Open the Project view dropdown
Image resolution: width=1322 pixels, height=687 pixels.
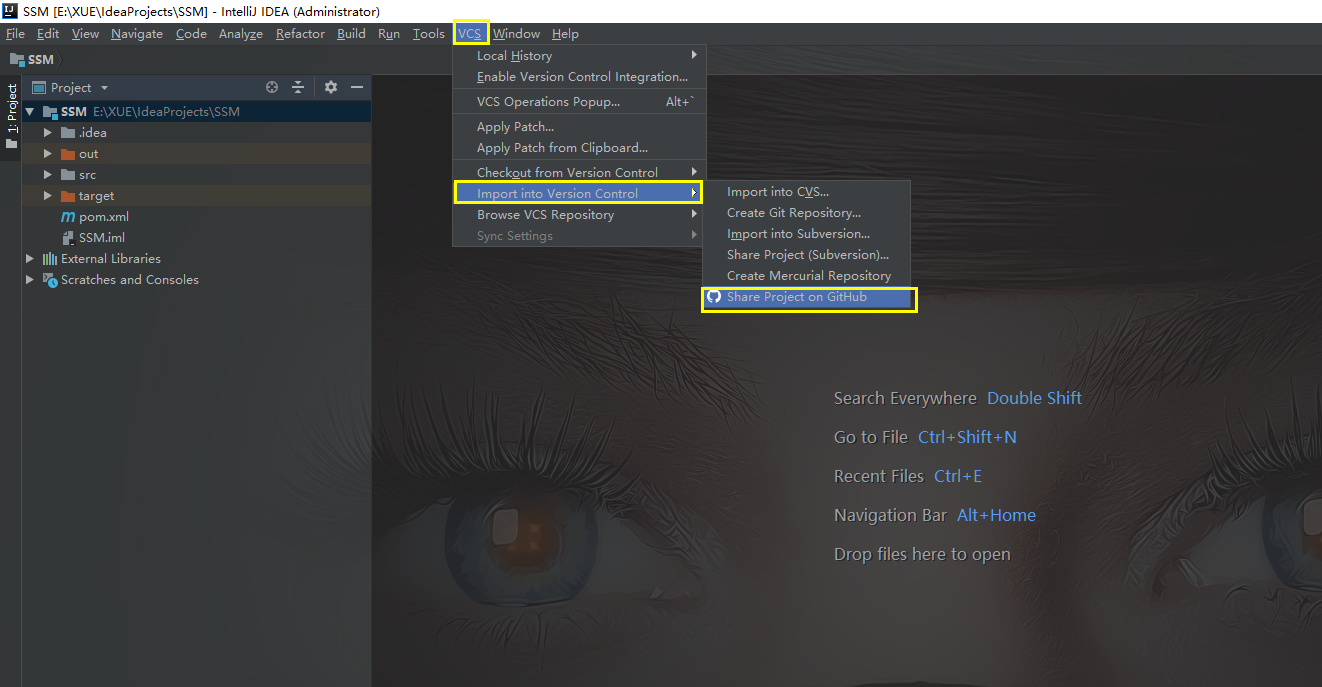coord(104,88)
